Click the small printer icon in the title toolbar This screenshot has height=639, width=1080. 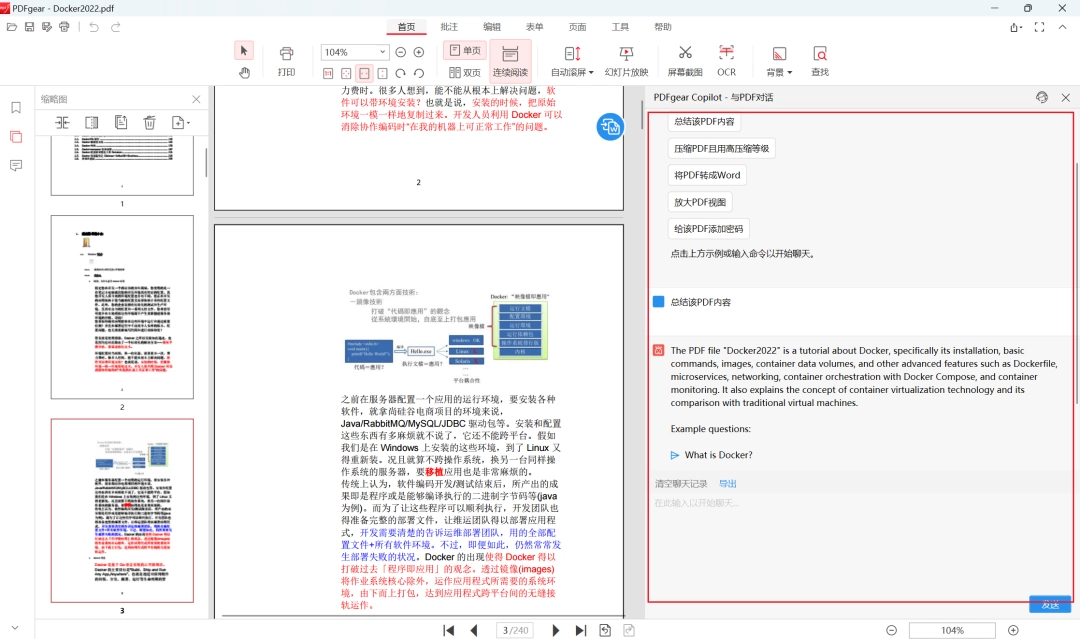tap(64, 27)
